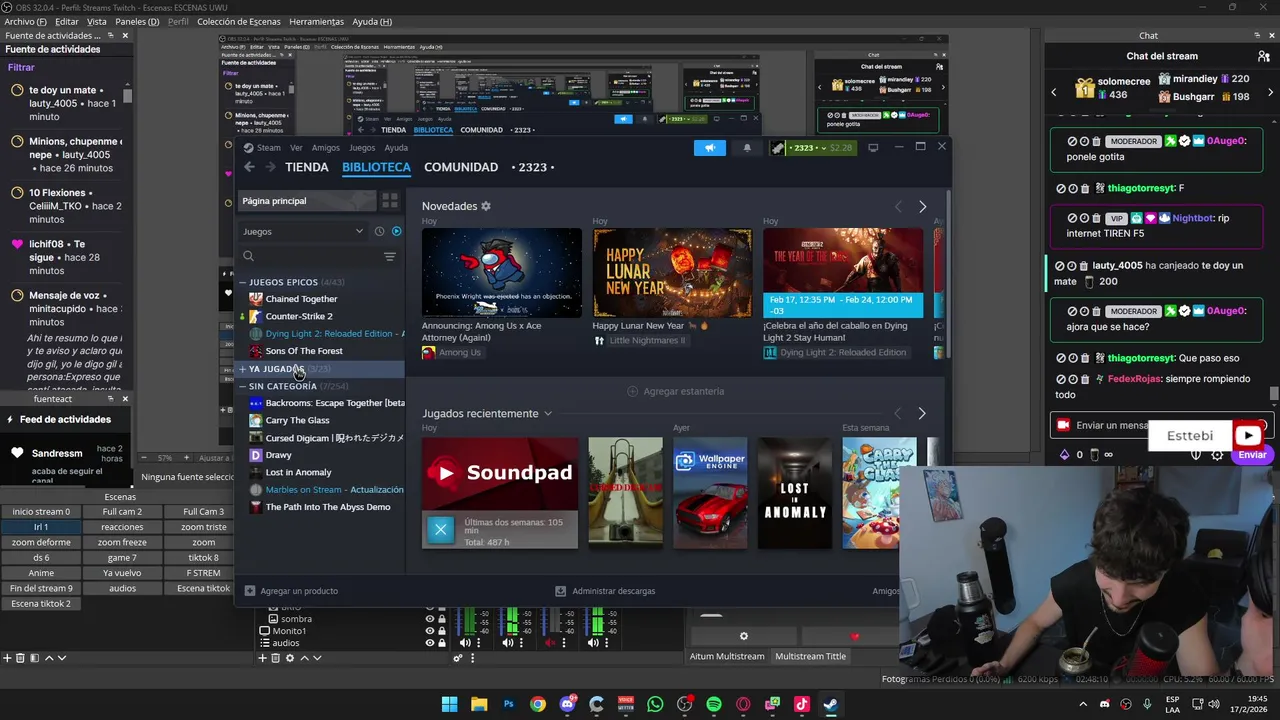
Task: Open WhatsApp from the taskbar
Action: click(655, 704)
